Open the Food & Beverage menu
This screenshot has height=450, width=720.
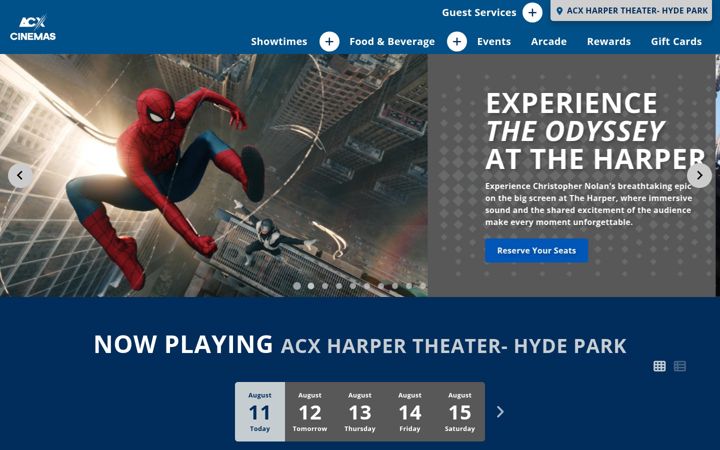[392, 41]
